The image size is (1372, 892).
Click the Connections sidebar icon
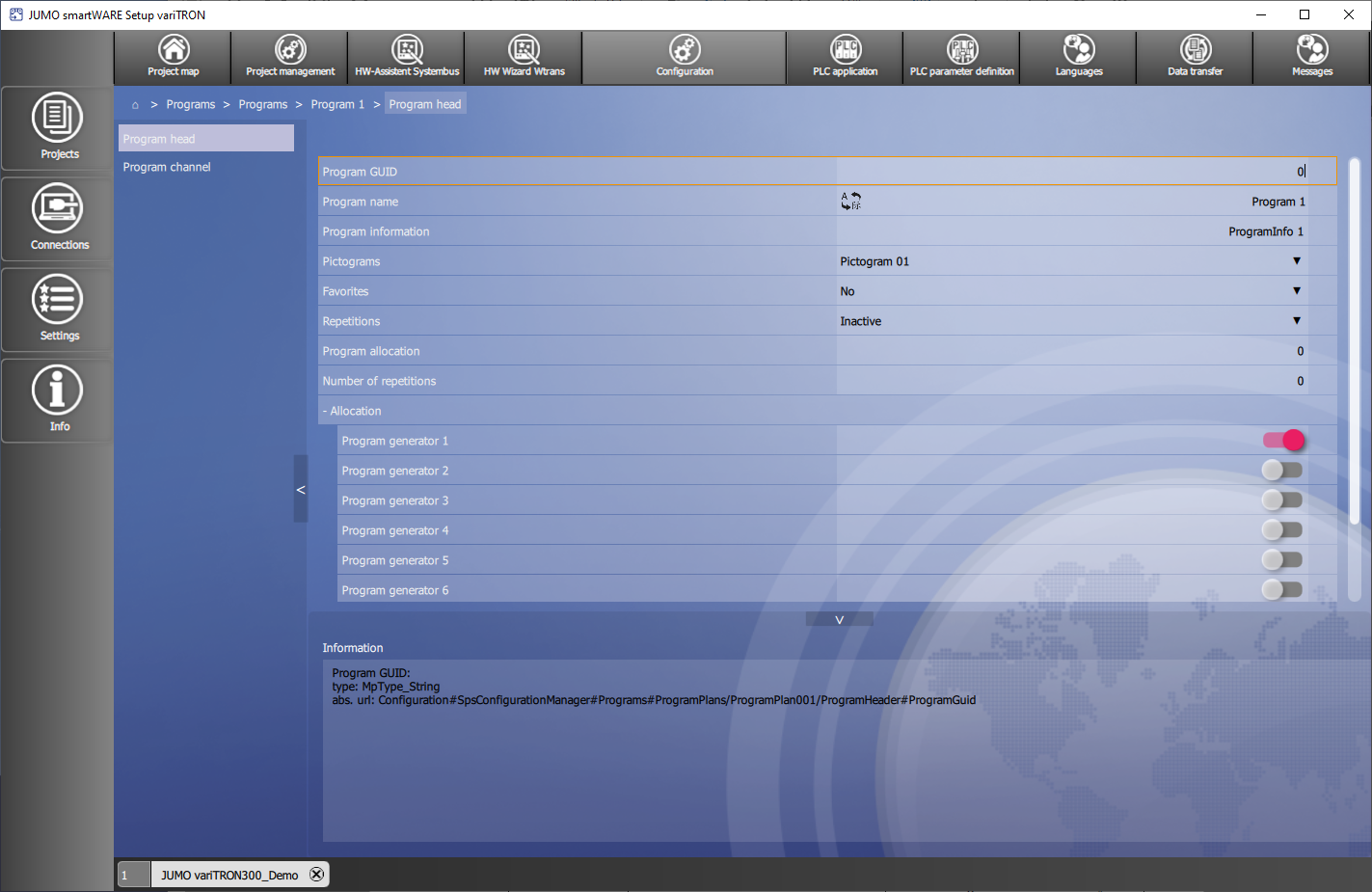58,218
